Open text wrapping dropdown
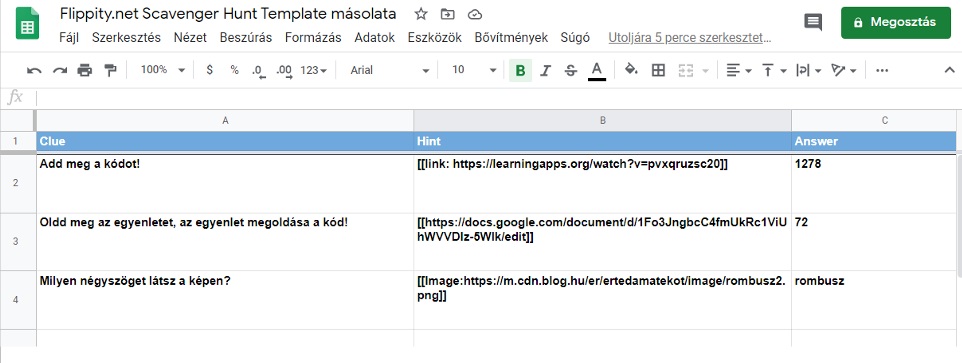962x363 pixels. [809, 71]
